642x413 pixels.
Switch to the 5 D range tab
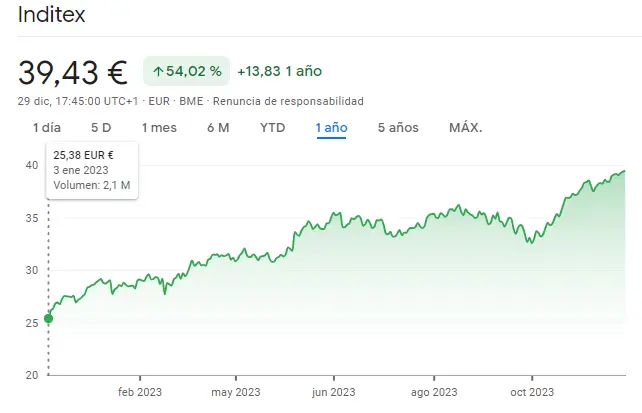click(101, 127)
